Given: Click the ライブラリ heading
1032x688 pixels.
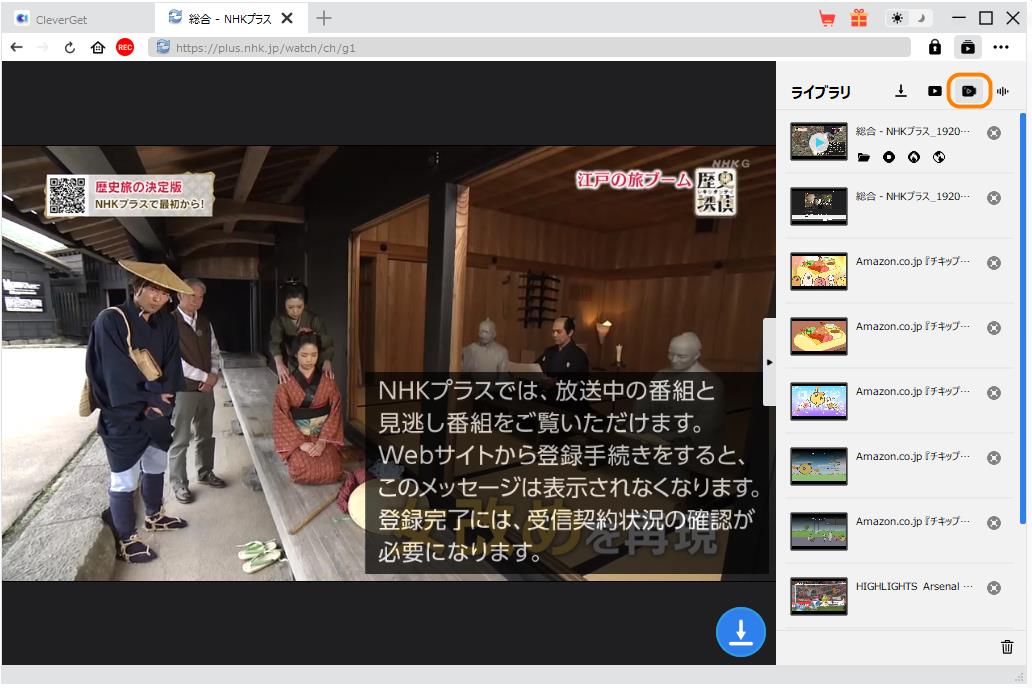Looking at the screenshot, I should [x=821, y=92].
